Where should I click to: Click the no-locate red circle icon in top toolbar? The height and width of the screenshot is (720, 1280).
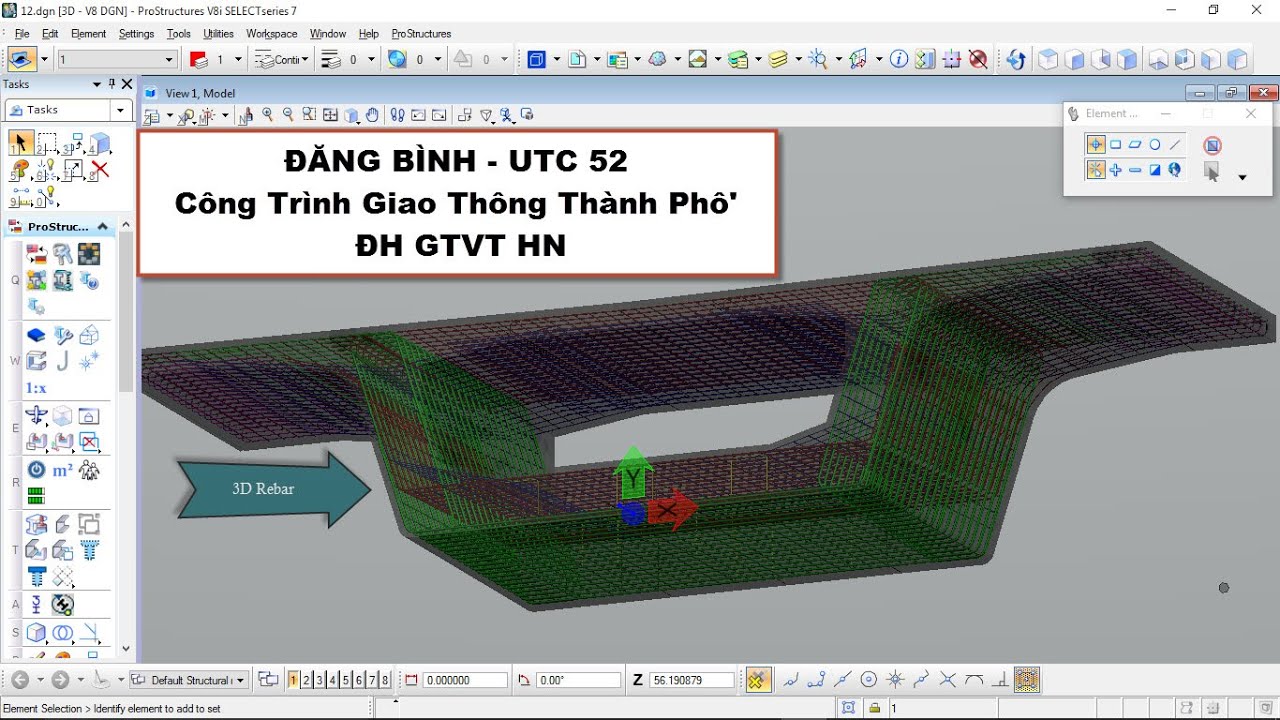point(978,59)
